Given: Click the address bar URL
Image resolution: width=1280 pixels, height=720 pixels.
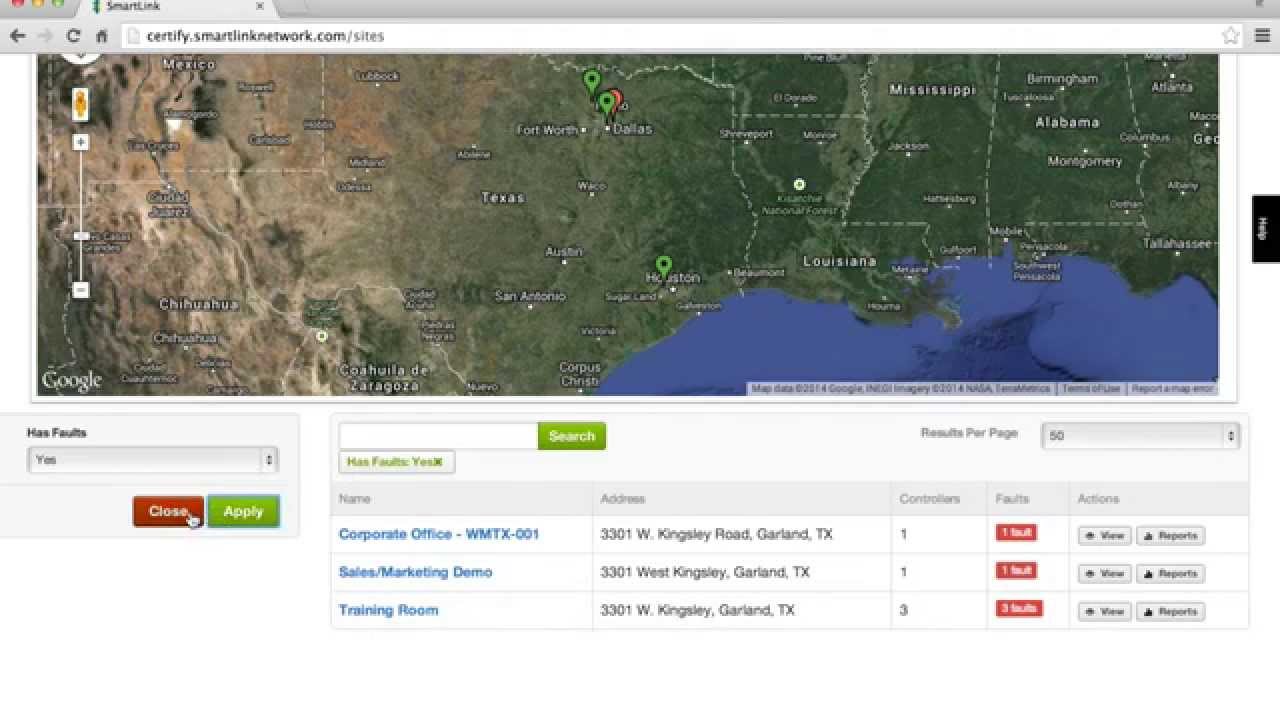Looking at the screenshot, I should coord(265,36).
